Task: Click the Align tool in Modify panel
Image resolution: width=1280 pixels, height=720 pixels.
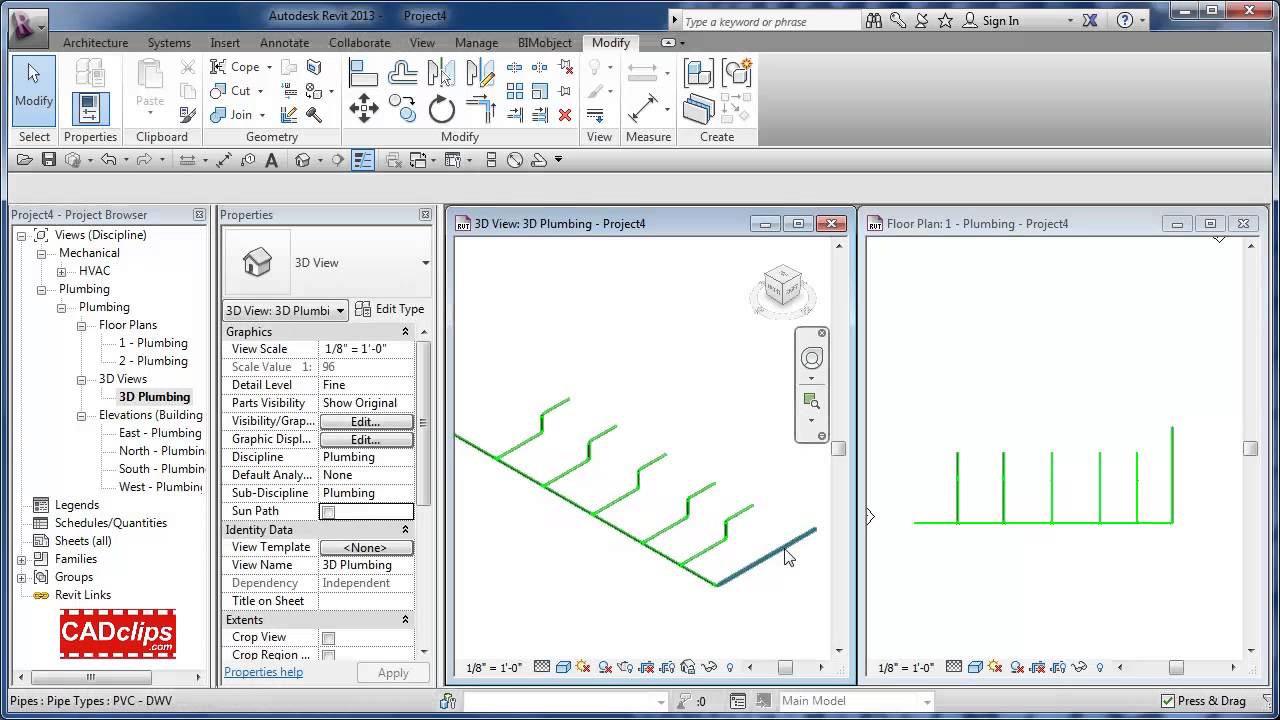Action: [x=363, y=73]
